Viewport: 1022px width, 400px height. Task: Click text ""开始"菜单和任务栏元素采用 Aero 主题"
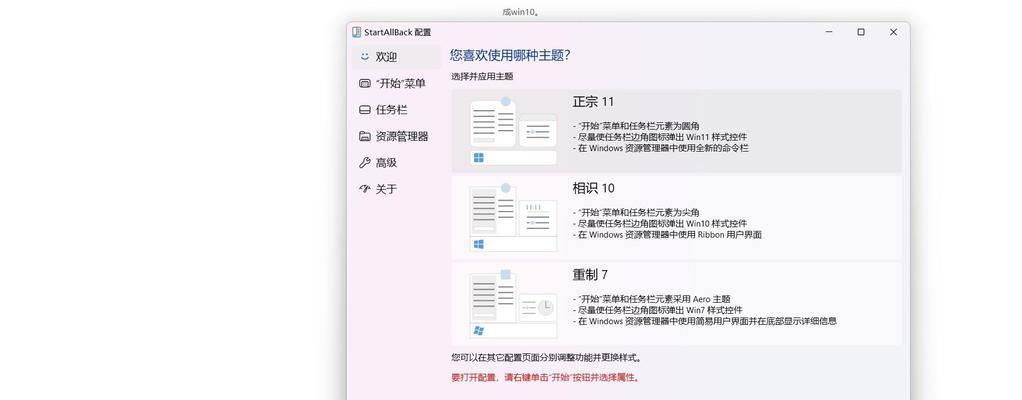pyautogui.click(x=652, y=299)
